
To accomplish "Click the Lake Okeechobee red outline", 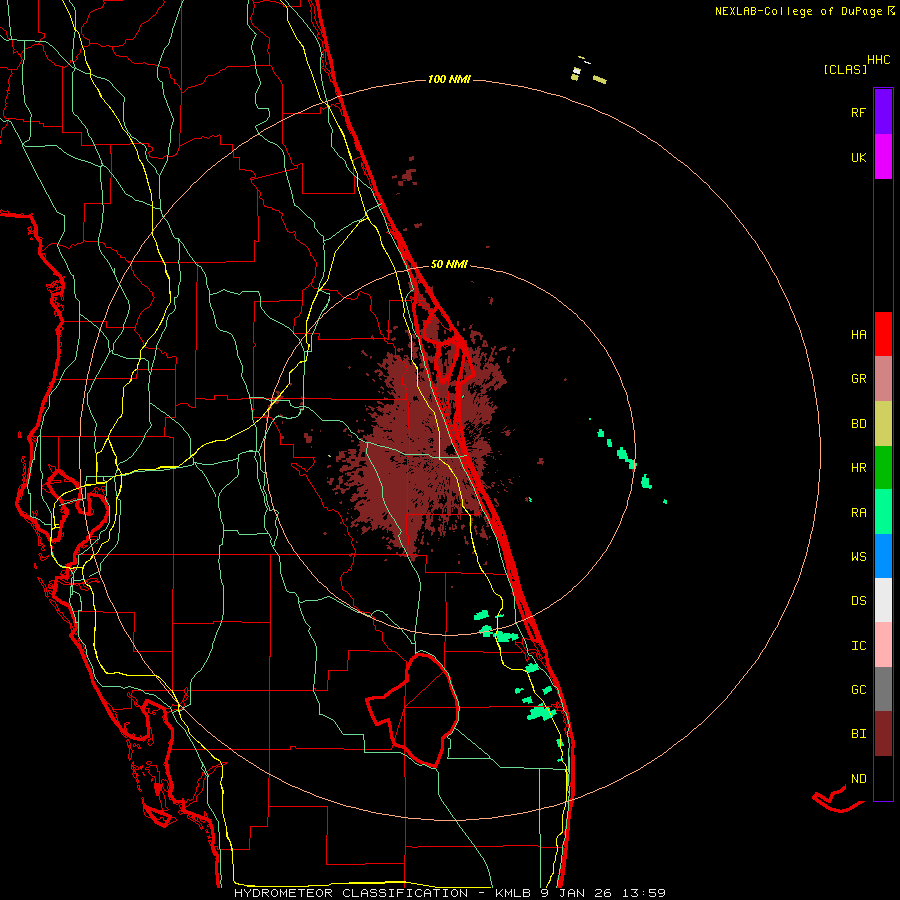I will pyautogui.click(x=413, y=710).
